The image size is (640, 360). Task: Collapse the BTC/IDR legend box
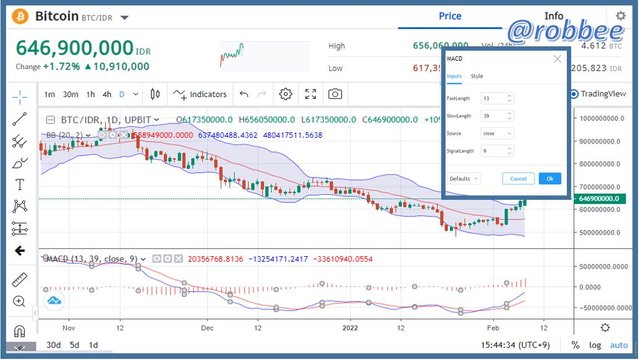[x=50, y=120]
